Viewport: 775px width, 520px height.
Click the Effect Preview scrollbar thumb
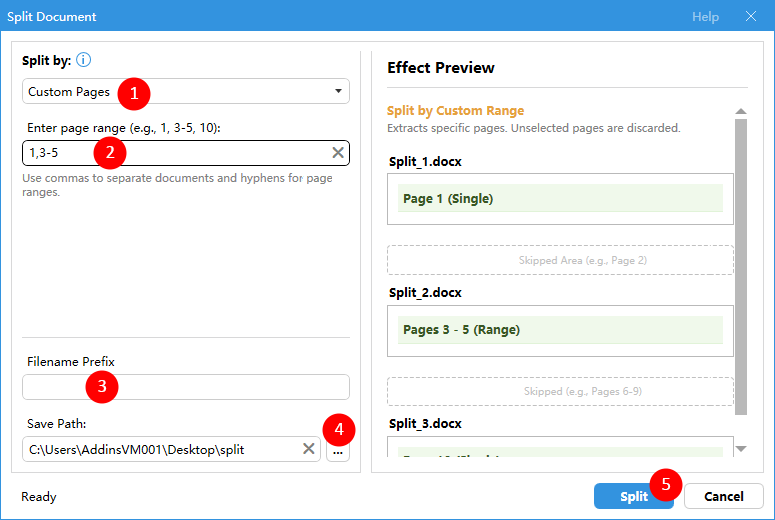(741, 267)
